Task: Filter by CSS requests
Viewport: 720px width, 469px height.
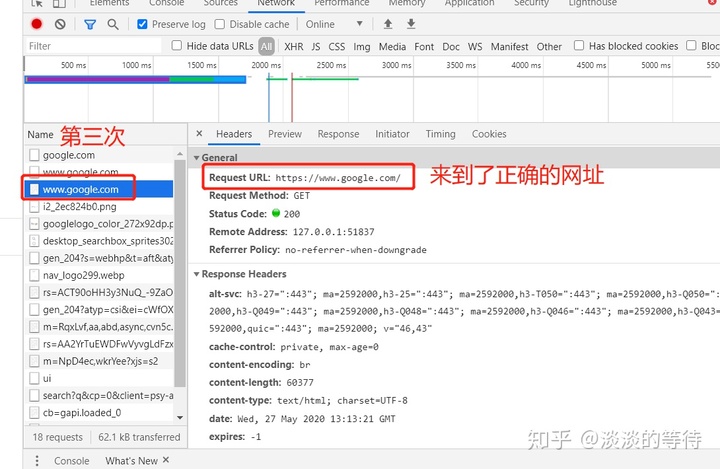Action: coord(337,46)
